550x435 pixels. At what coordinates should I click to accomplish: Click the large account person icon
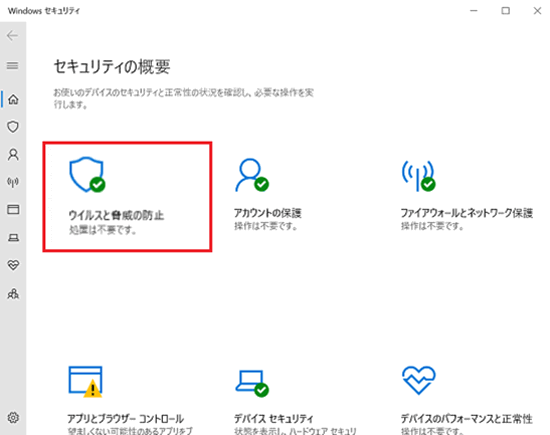click(252, 175)
